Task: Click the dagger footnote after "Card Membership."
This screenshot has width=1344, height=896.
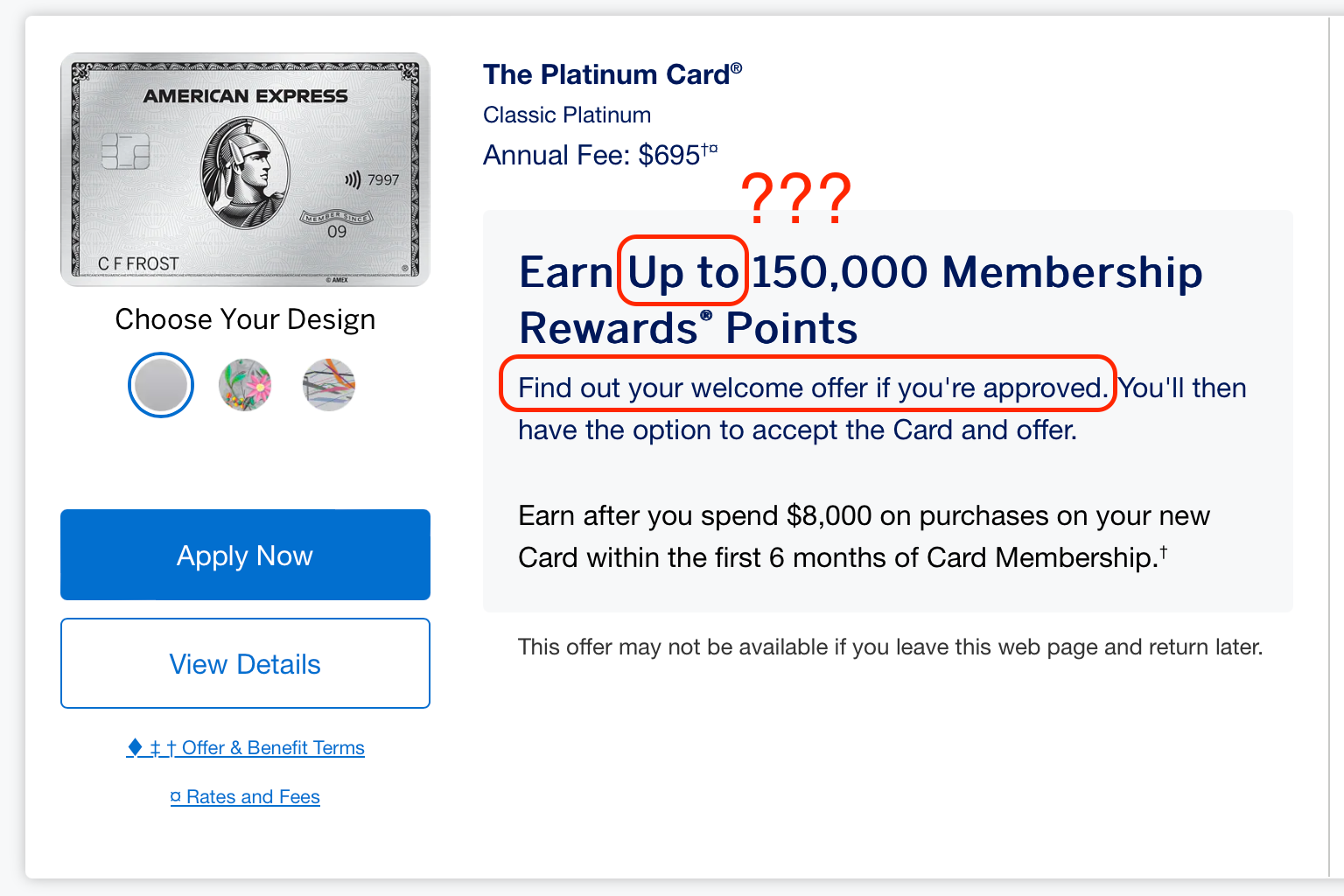Action: click(1164, 552)
